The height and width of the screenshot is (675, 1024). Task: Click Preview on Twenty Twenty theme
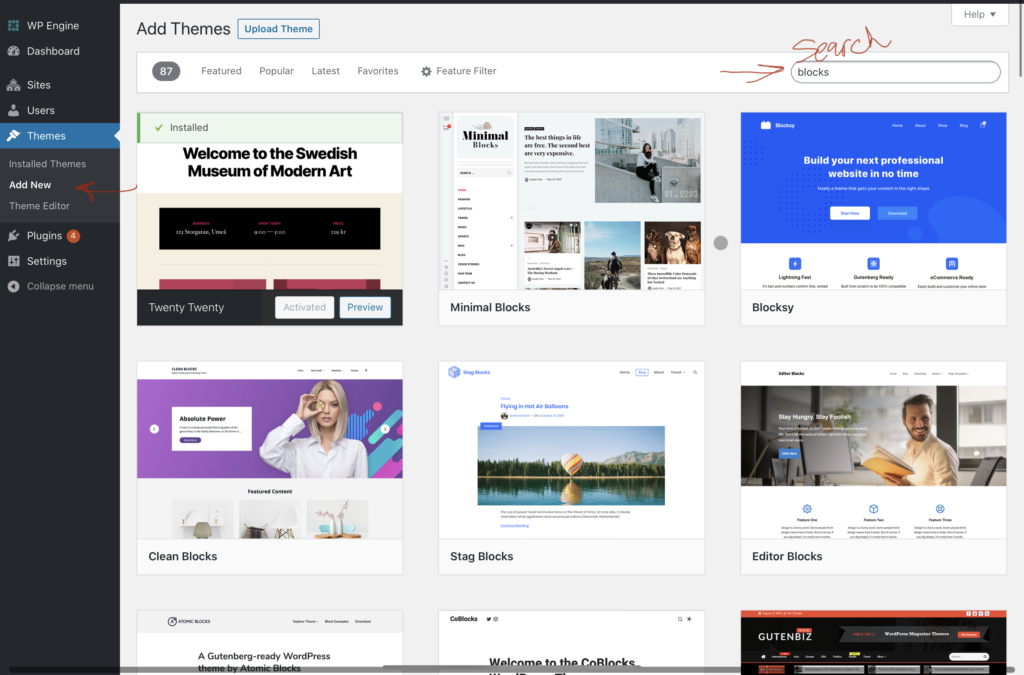click(x=365, y=307)
